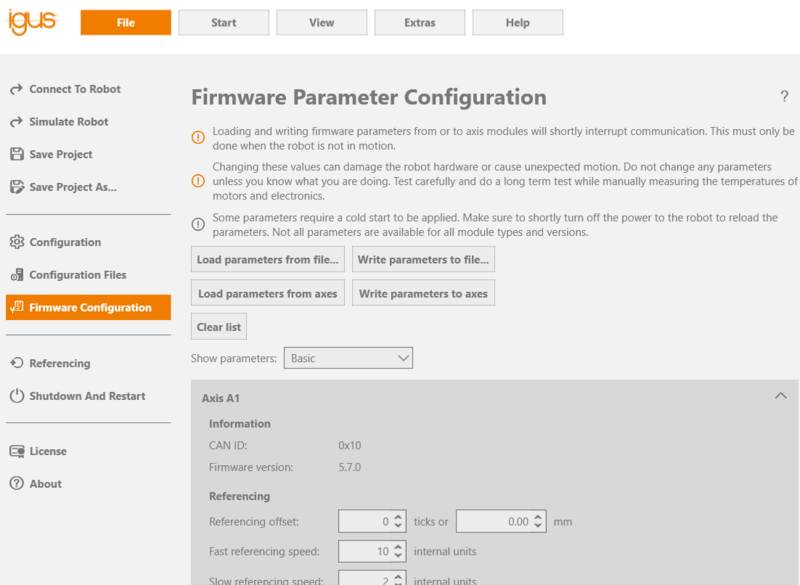Select the Firmware Configuration sidebar entry
The width and height of the screenshot is (800, 585).
coord(88,307)
